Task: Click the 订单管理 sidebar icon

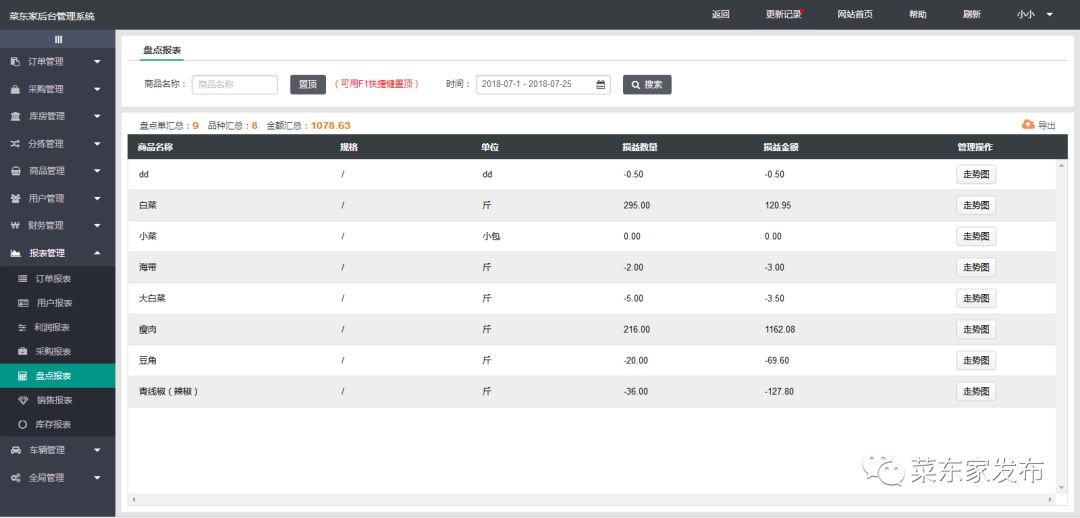Action: tap(15, 62)
